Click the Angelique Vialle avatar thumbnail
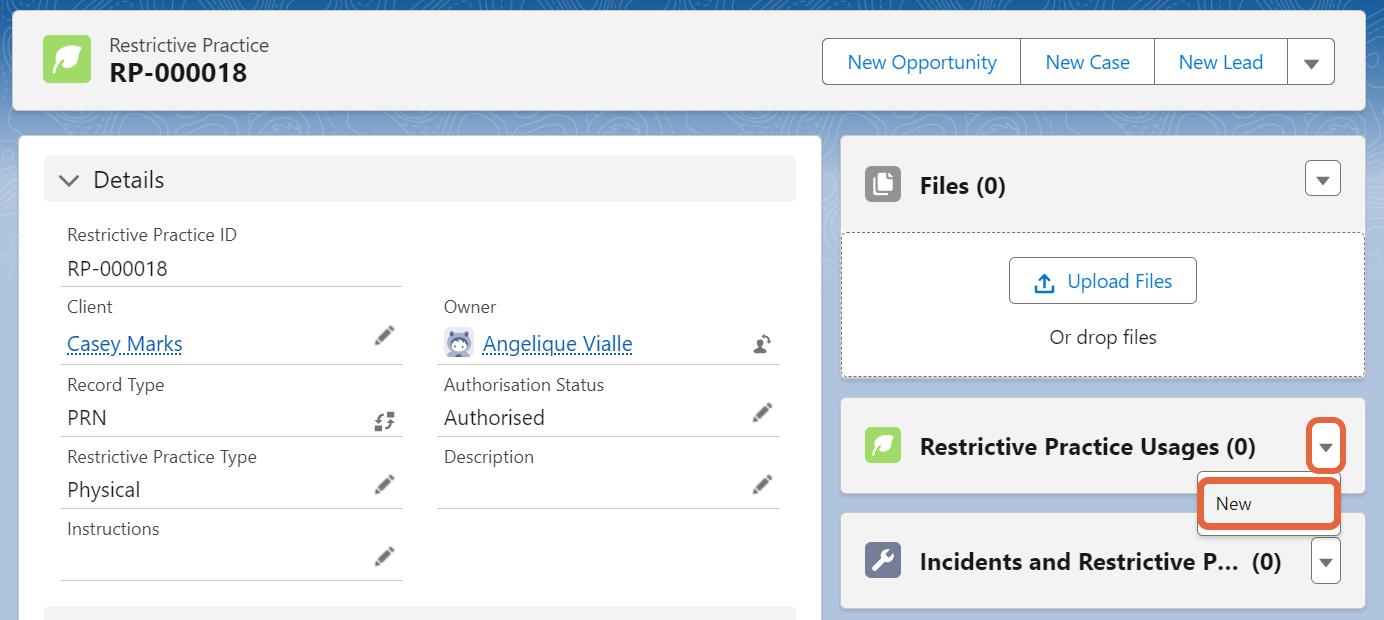Viewport: 1384px width, 620px height. [x=459, y=343]
